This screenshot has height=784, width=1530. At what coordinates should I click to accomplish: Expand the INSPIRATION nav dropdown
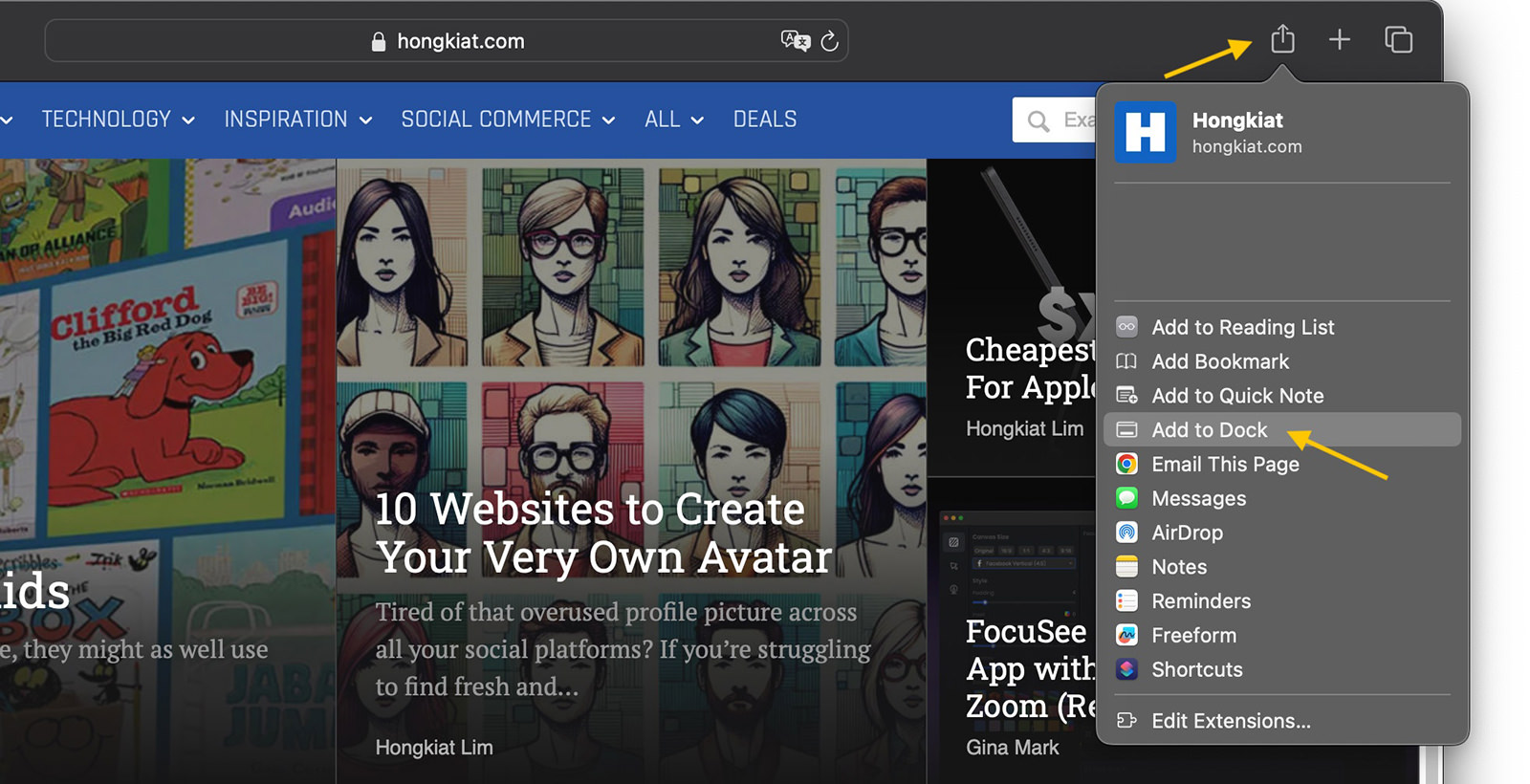(297, 120)
